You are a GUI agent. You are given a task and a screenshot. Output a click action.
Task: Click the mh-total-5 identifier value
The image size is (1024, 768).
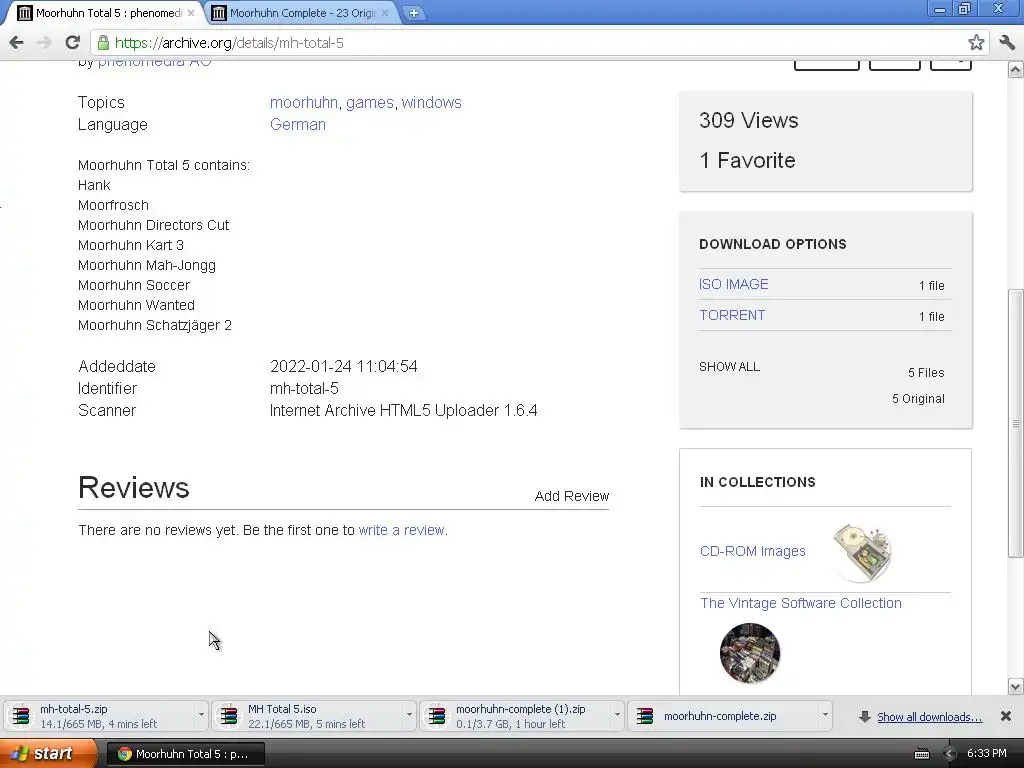pos(304,389)
